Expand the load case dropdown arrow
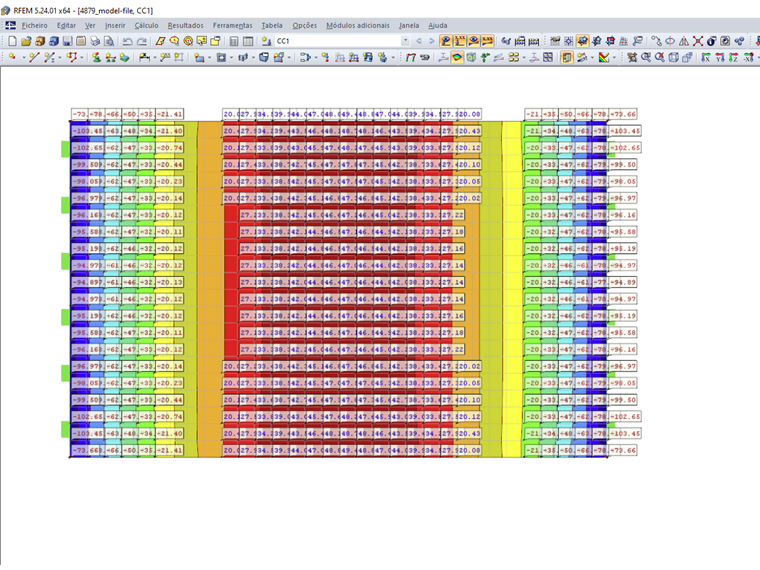 (x=405, y=41)
